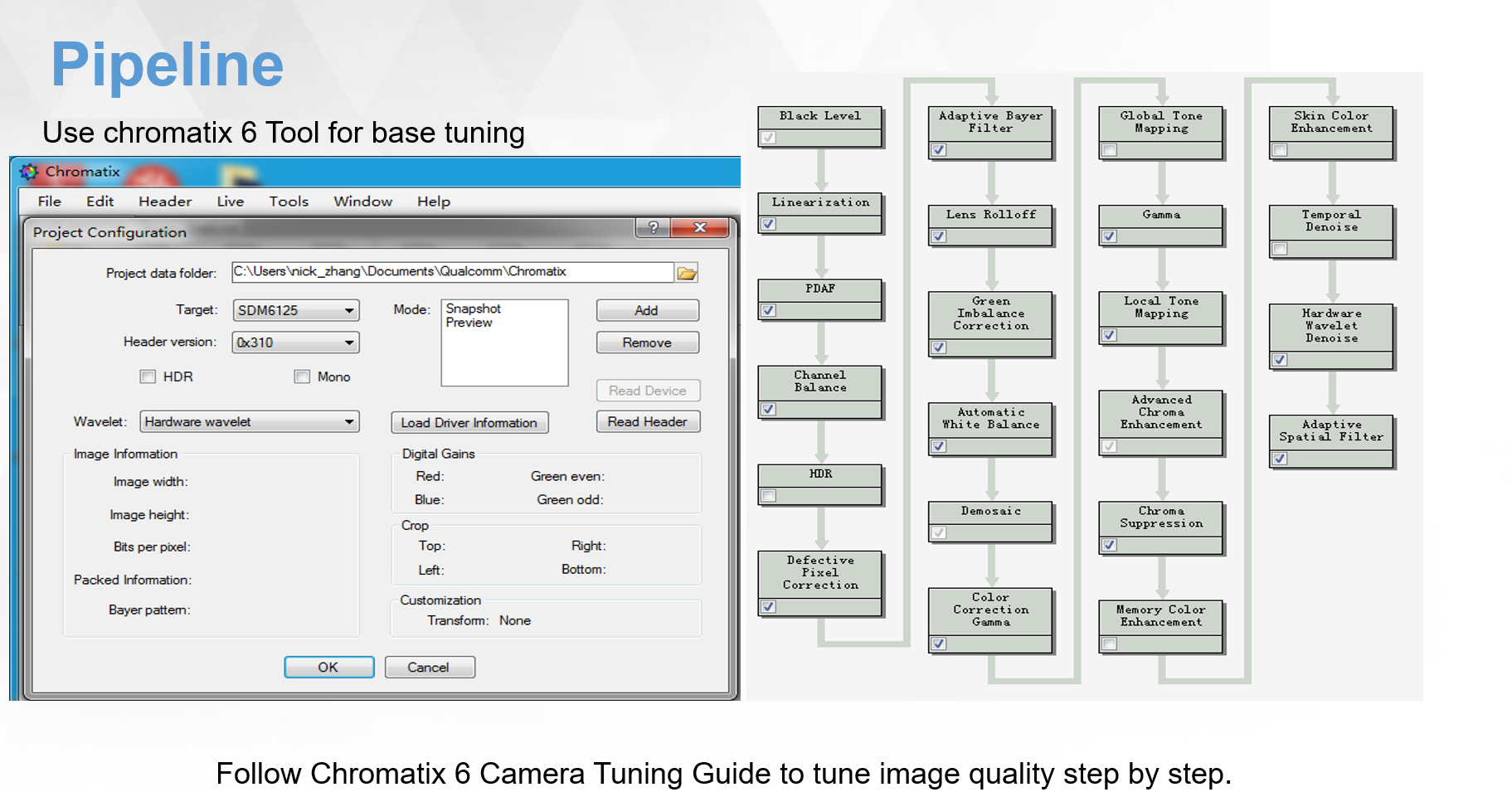Toggle the Gamma checkbox

[x=1110, y=236]
